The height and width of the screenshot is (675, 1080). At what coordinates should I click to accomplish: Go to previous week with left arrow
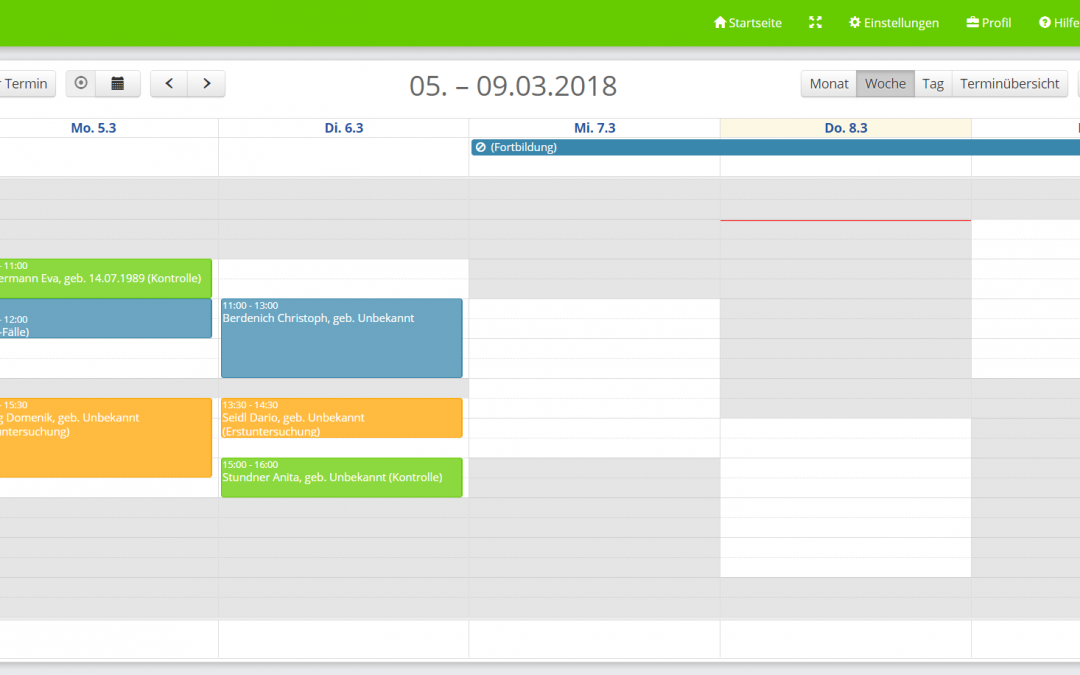tap(169, 84)
